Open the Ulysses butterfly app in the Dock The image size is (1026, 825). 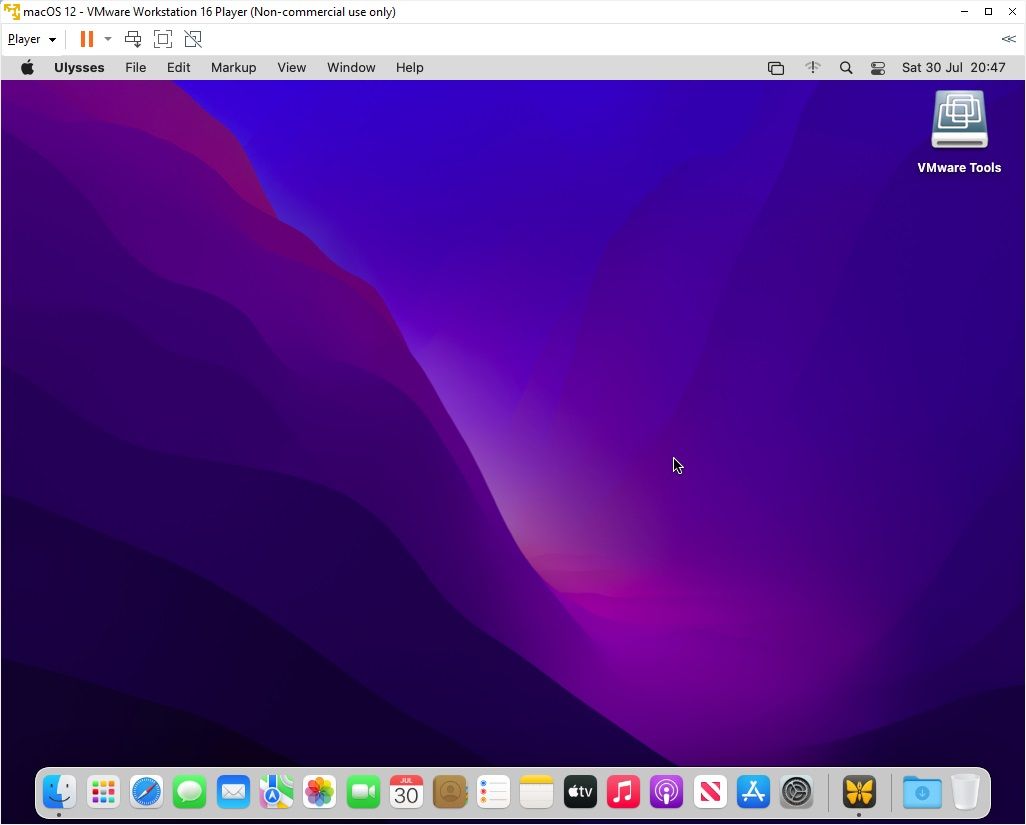(858, 791)
